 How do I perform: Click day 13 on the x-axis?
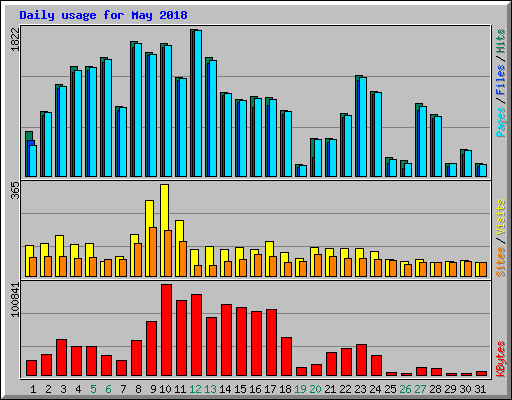(x=210, y=389)
